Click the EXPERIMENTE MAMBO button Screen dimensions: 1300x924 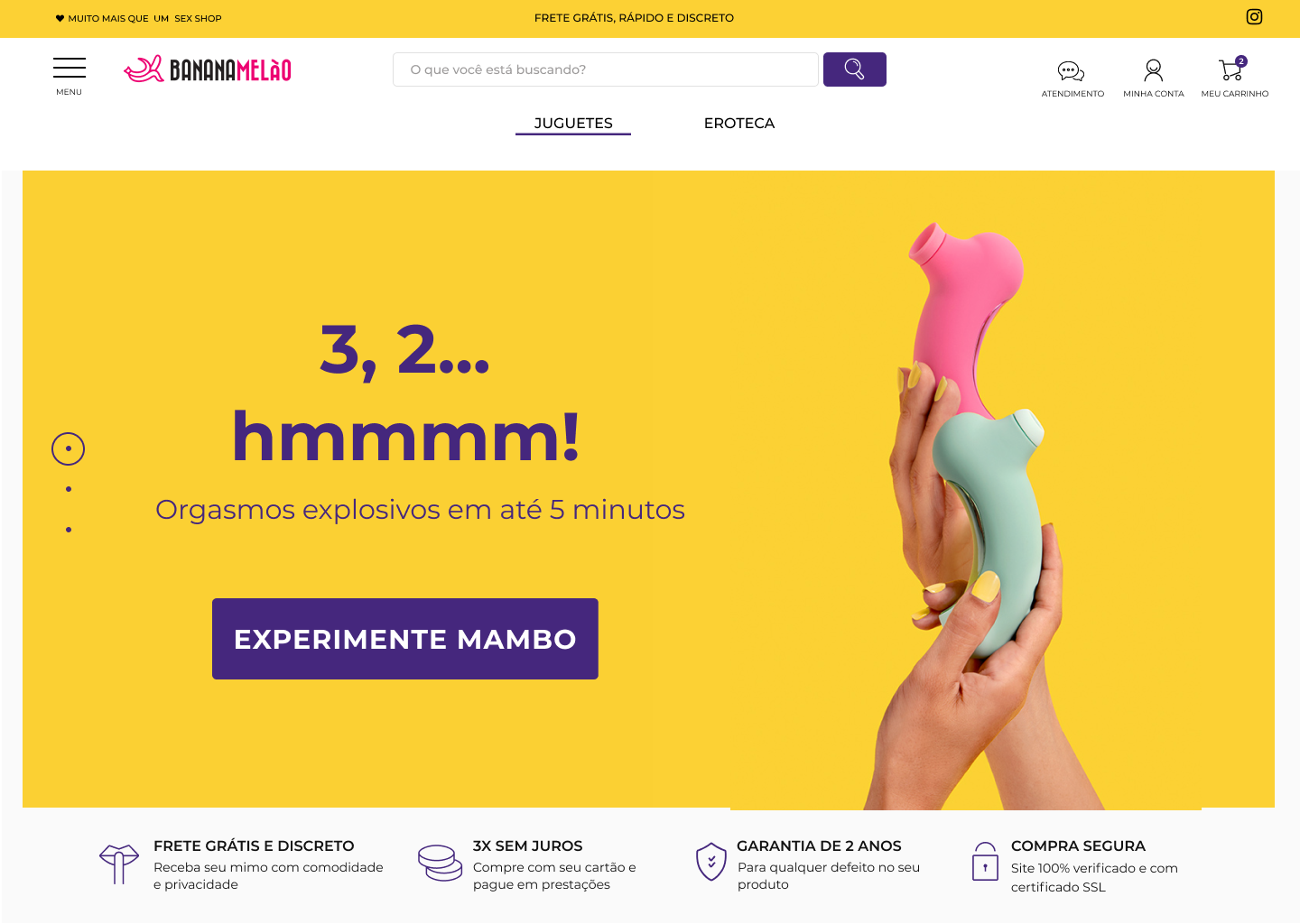click(x=405, y=639)
